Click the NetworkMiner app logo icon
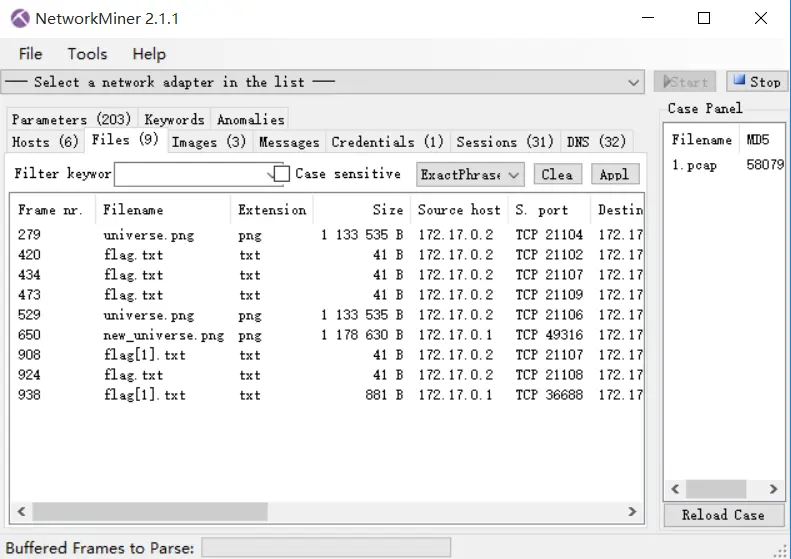This screenshot has width=791, height=559. click(x=20, y=19)
